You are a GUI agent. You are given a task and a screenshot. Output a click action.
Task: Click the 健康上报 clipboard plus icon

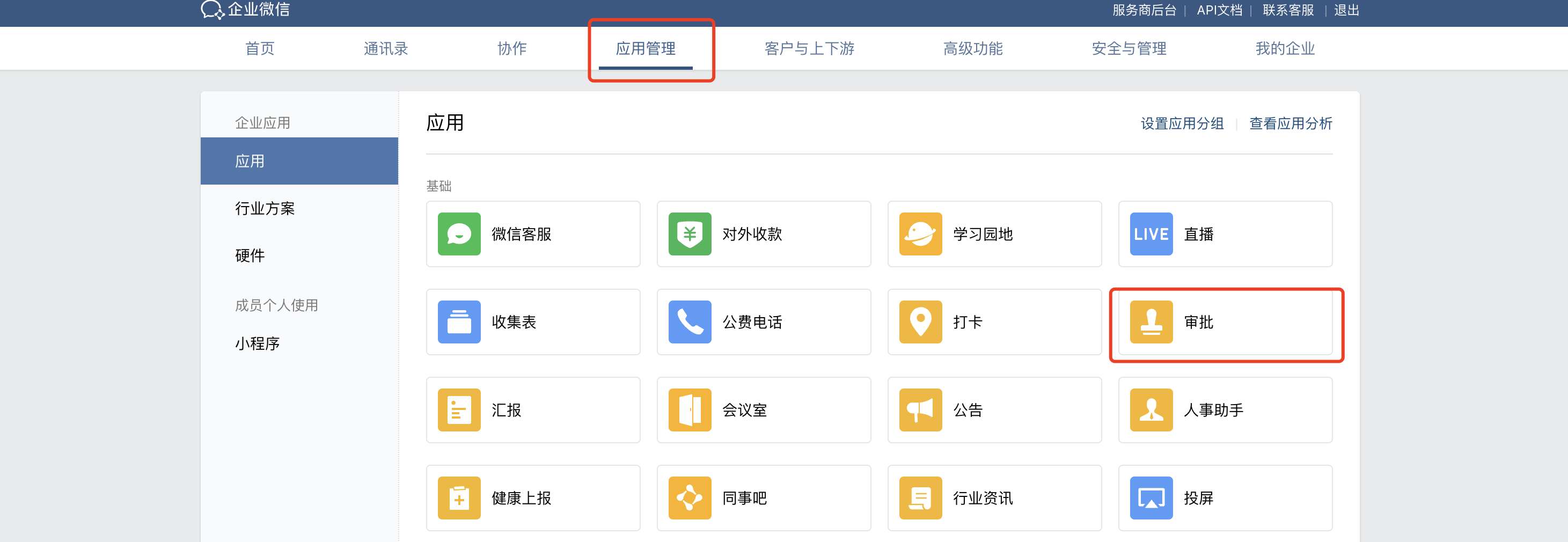[x=459, y=497]
